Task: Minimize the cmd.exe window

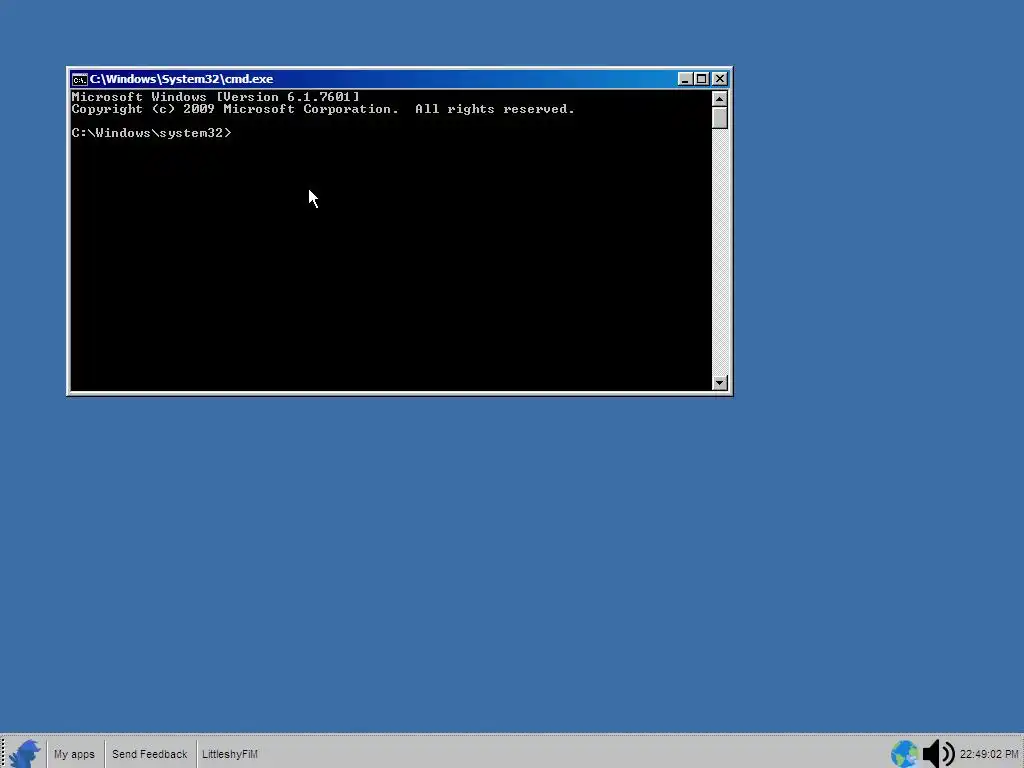Action: point(685,79)
